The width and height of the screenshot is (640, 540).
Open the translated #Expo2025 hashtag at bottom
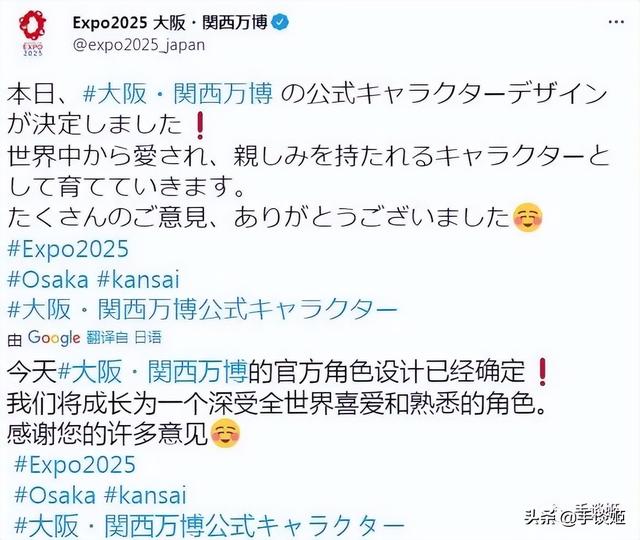(x=75, y=464)
